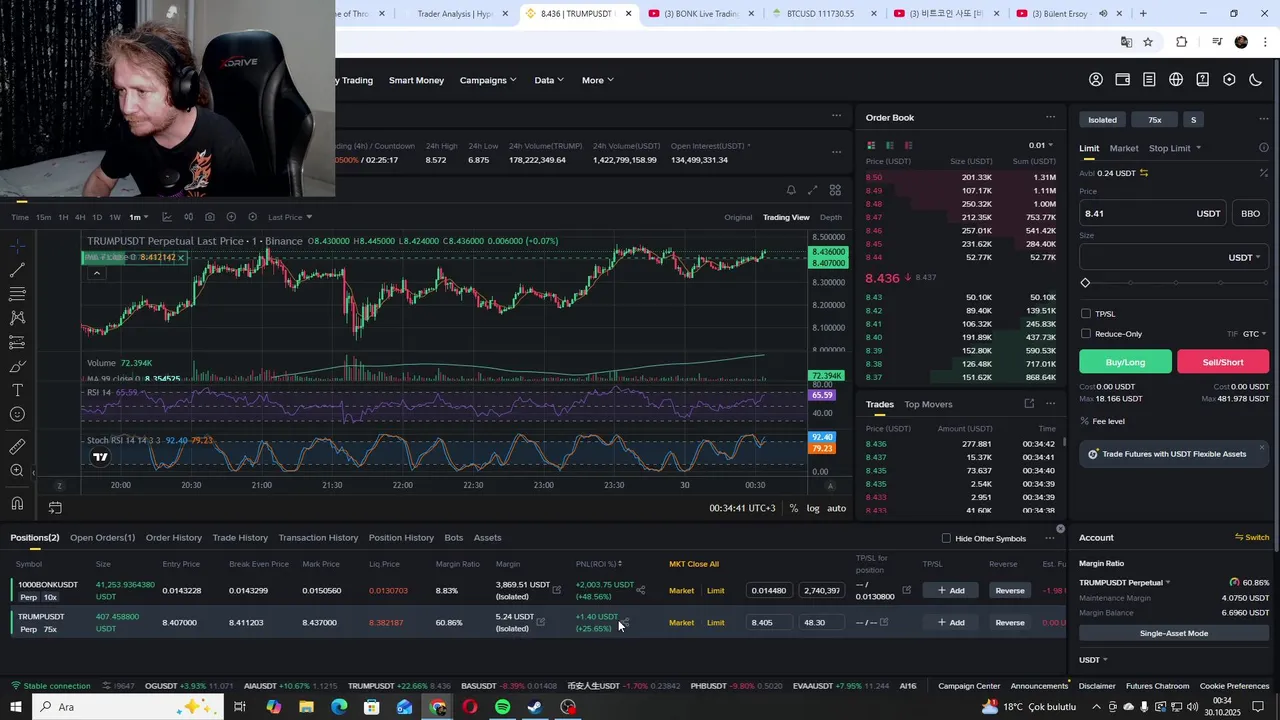Viewport: 1280px width, 720px height.
Task: Open Spotify from the Windows taskbar
Action: point(502,707)
